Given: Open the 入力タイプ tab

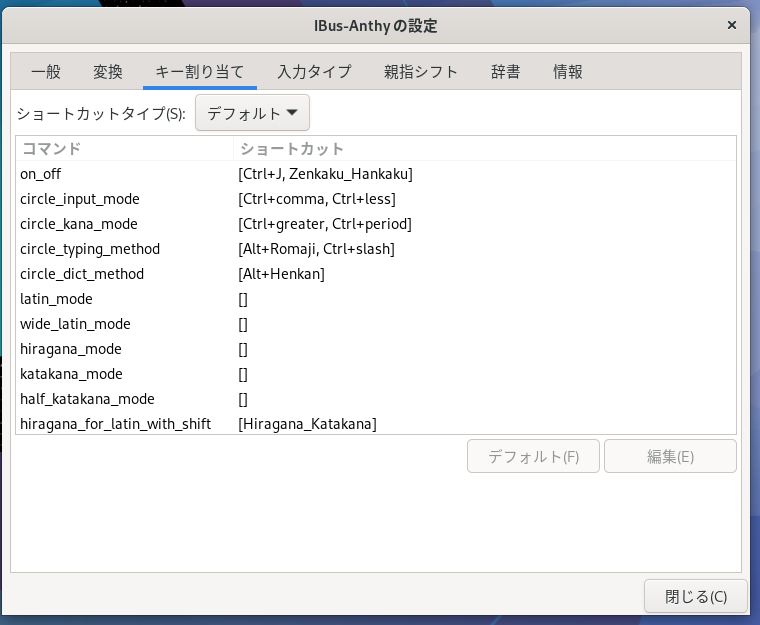Looking at the screenshot, I should tap(314, 72).
